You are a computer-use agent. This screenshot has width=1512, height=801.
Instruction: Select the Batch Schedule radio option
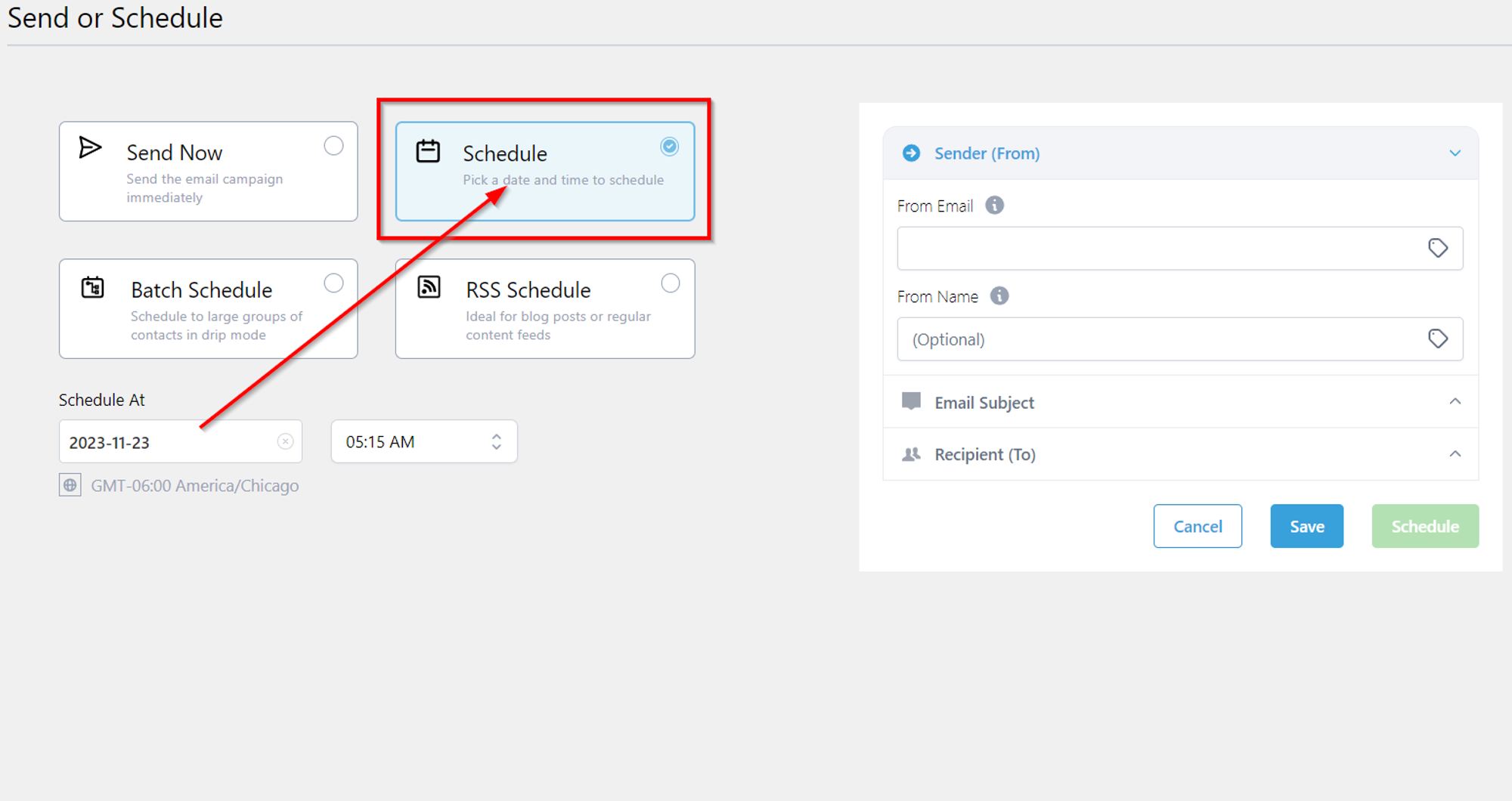[333, 283]
